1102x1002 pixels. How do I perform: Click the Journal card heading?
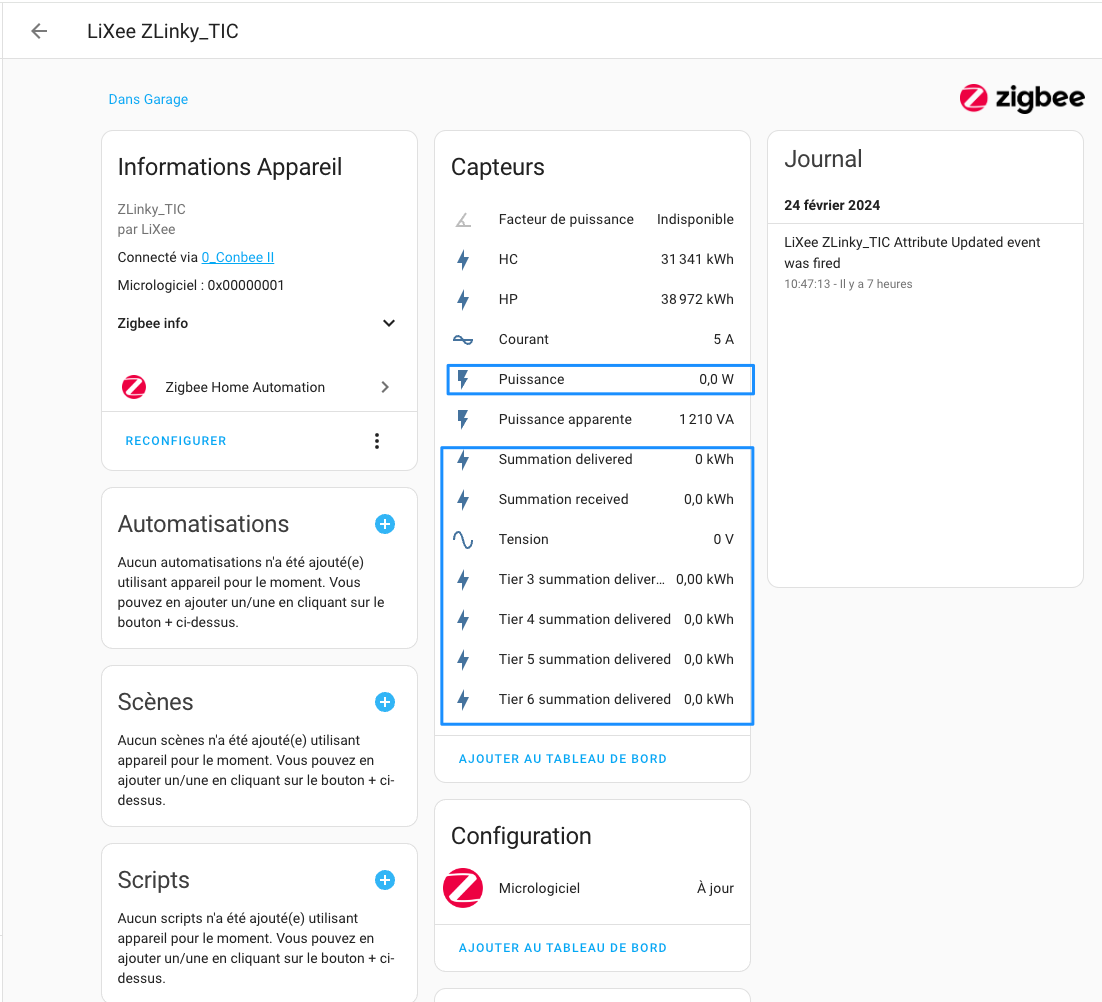point(823,159)
